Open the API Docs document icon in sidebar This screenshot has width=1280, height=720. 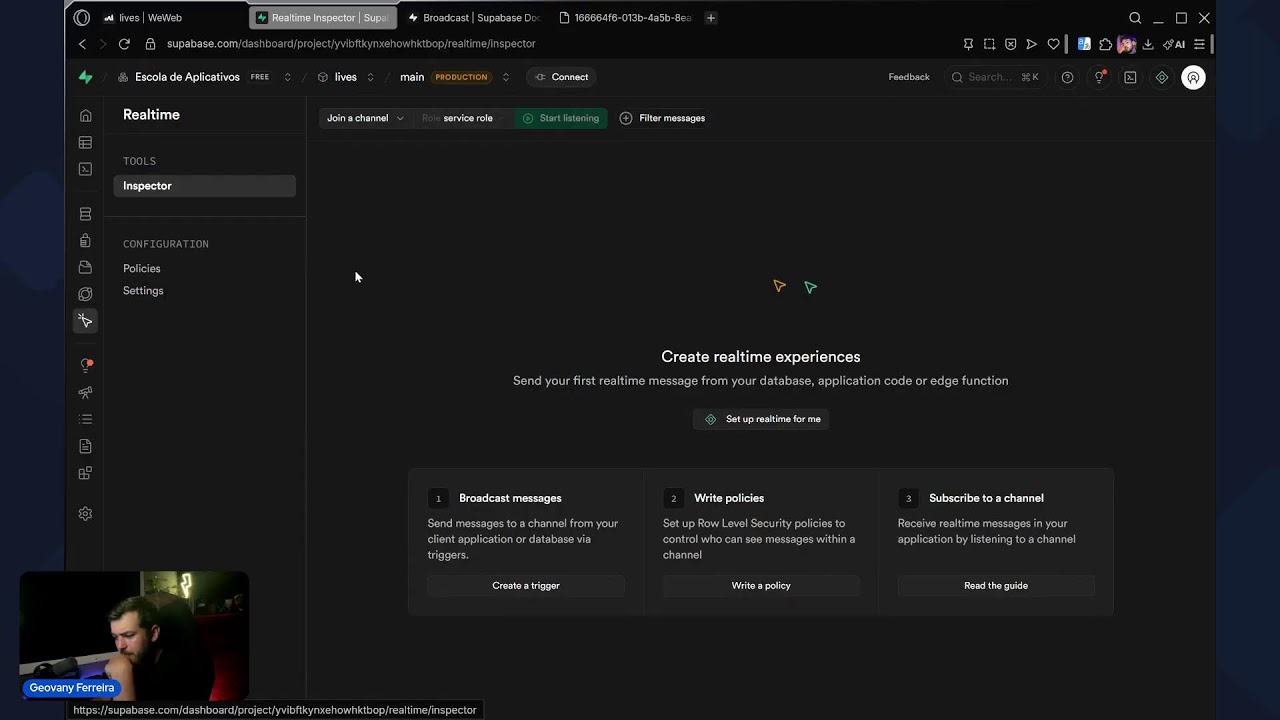point(85,446)
